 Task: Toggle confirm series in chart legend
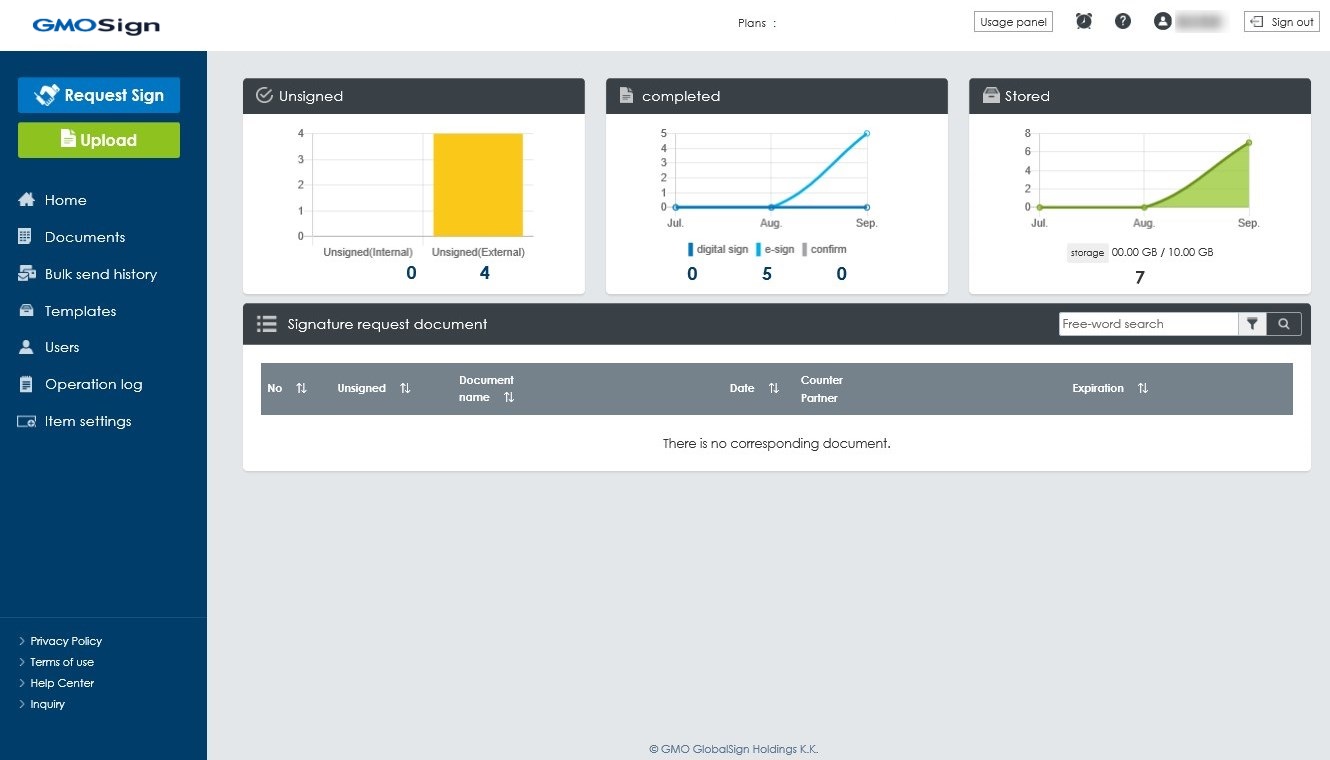pos(823,249)
